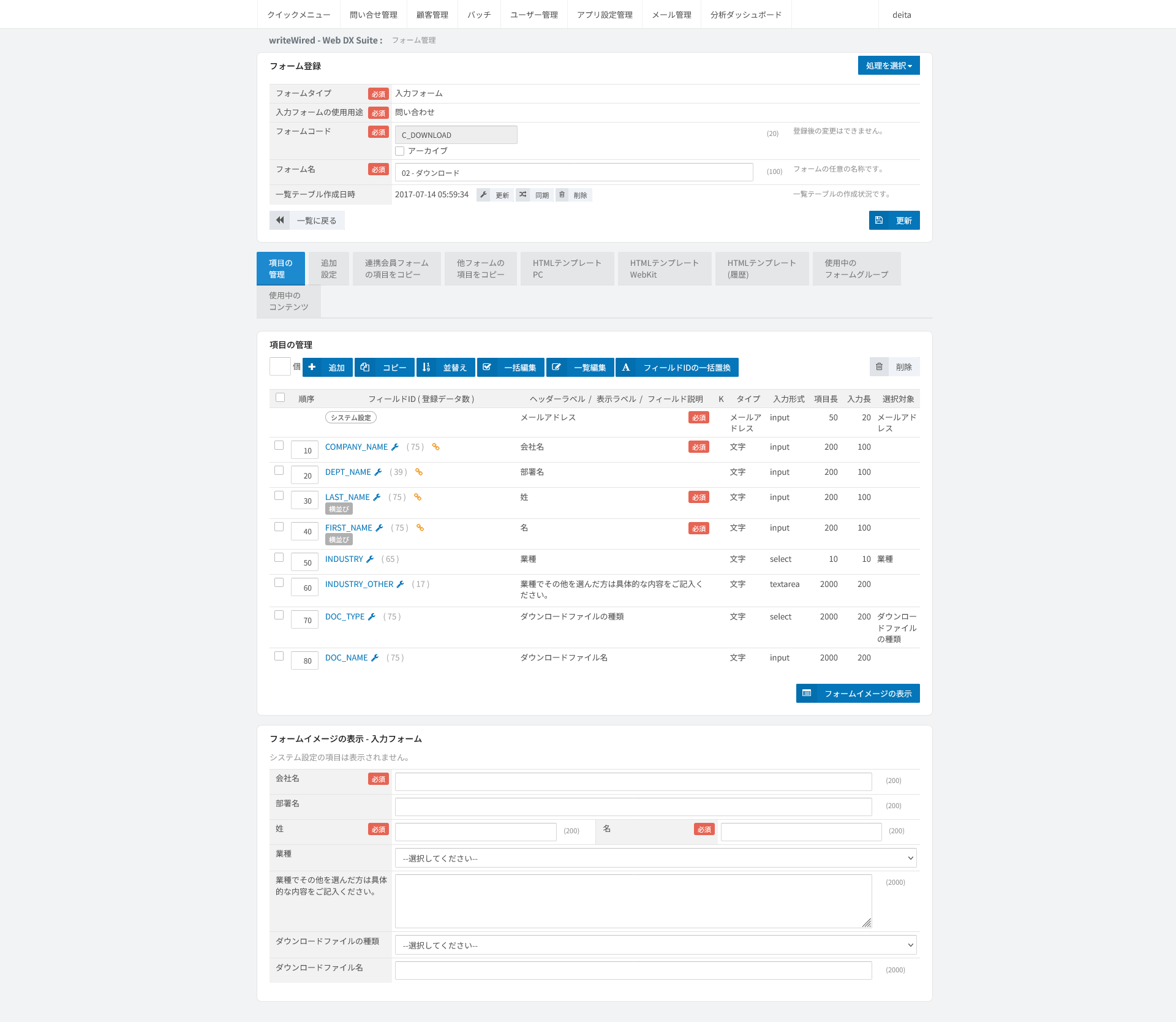
Task: Click the save disk icon on 更新 button
Action: [879, 221]
